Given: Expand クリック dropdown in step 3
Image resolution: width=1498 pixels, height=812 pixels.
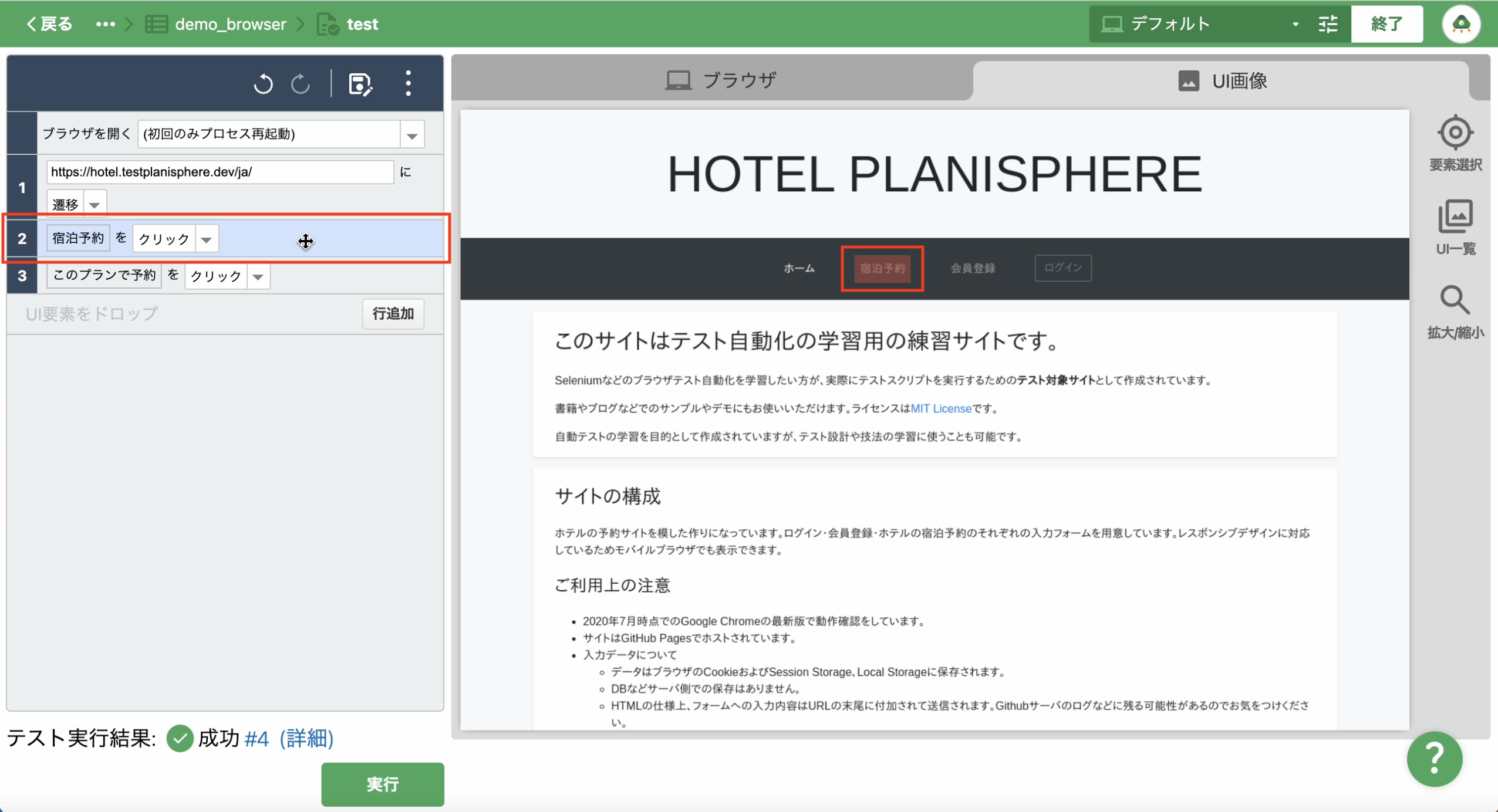Looking at the screenshot, I should click(258, 276).
